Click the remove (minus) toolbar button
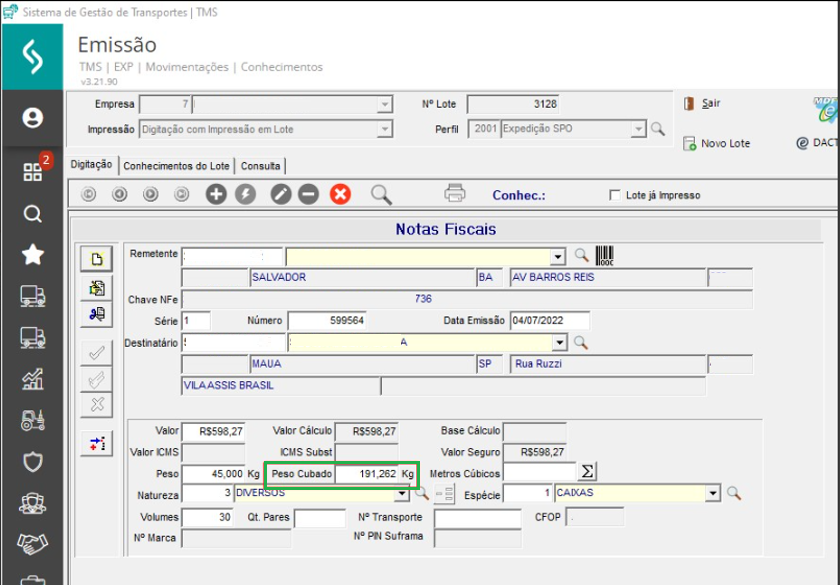 (309, 194)
